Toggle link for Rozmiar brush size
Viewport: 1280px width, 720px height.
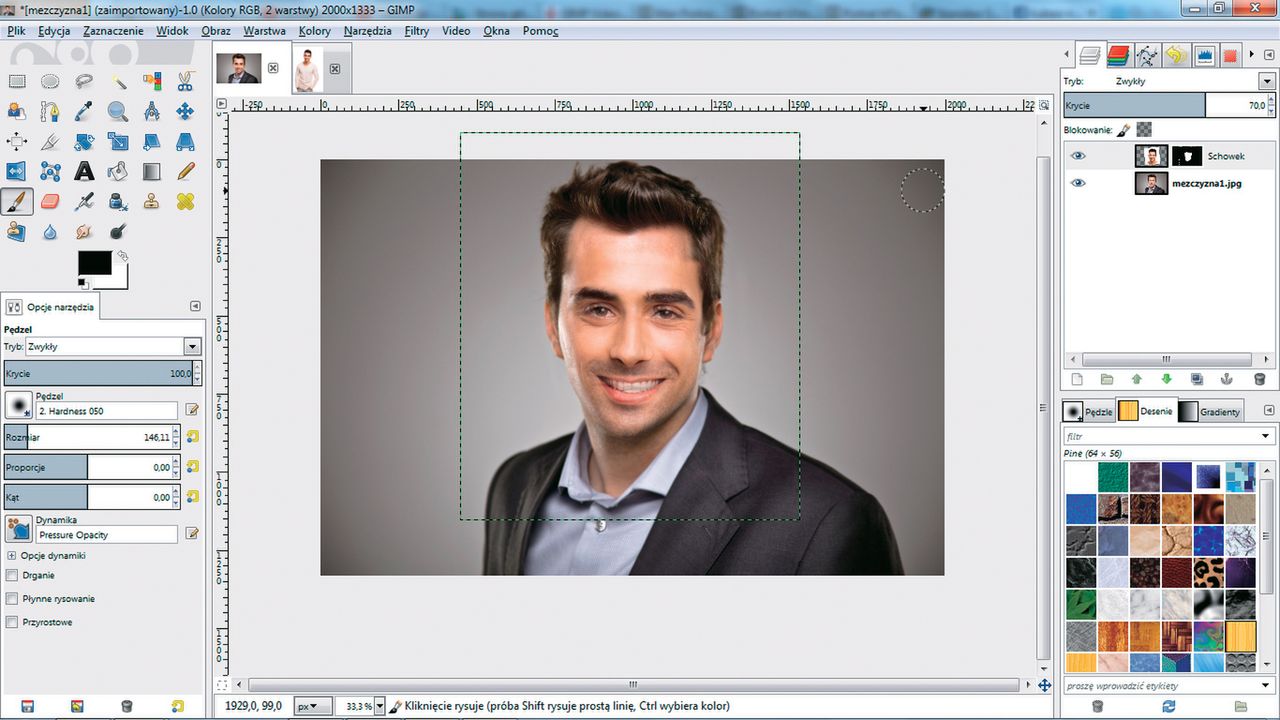click(x=192, y=436)
